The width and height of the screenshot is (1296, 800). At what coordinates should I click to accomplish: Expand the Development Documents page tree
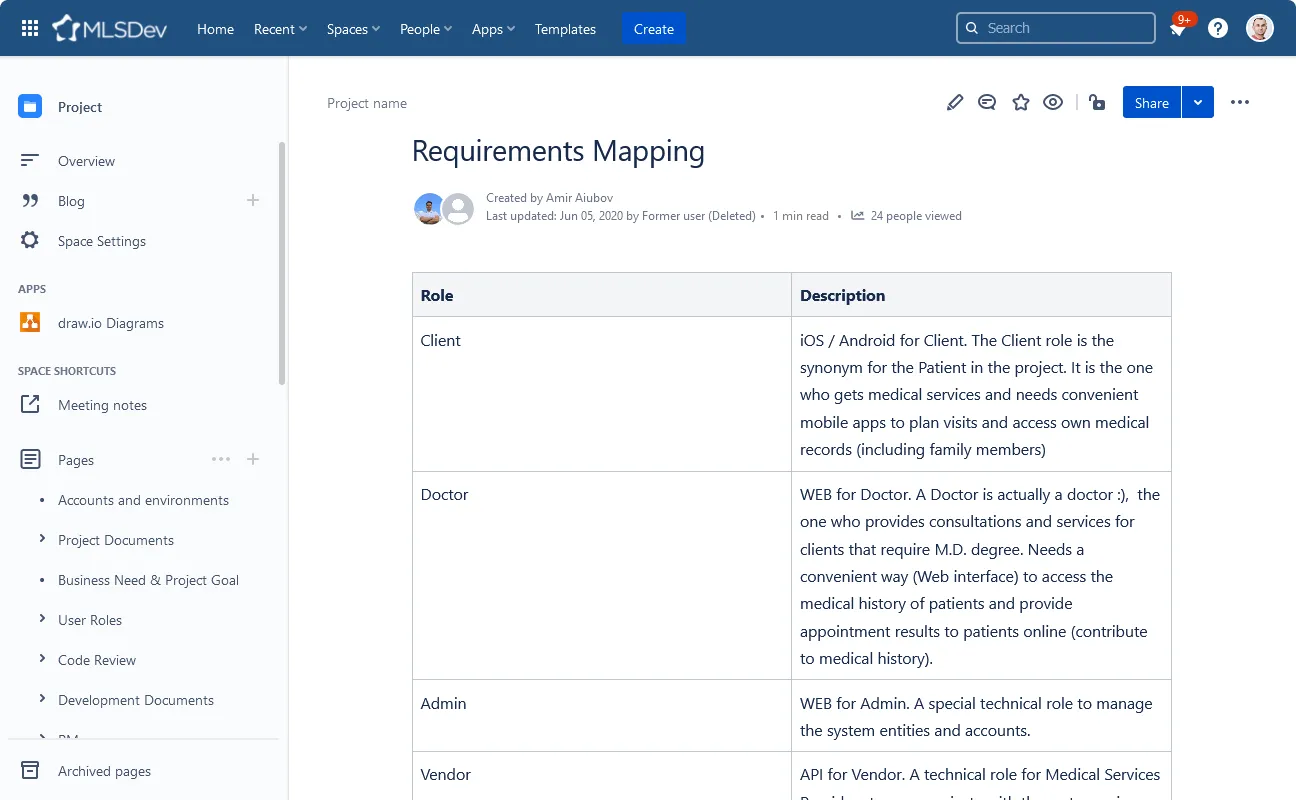pos(44,700)
